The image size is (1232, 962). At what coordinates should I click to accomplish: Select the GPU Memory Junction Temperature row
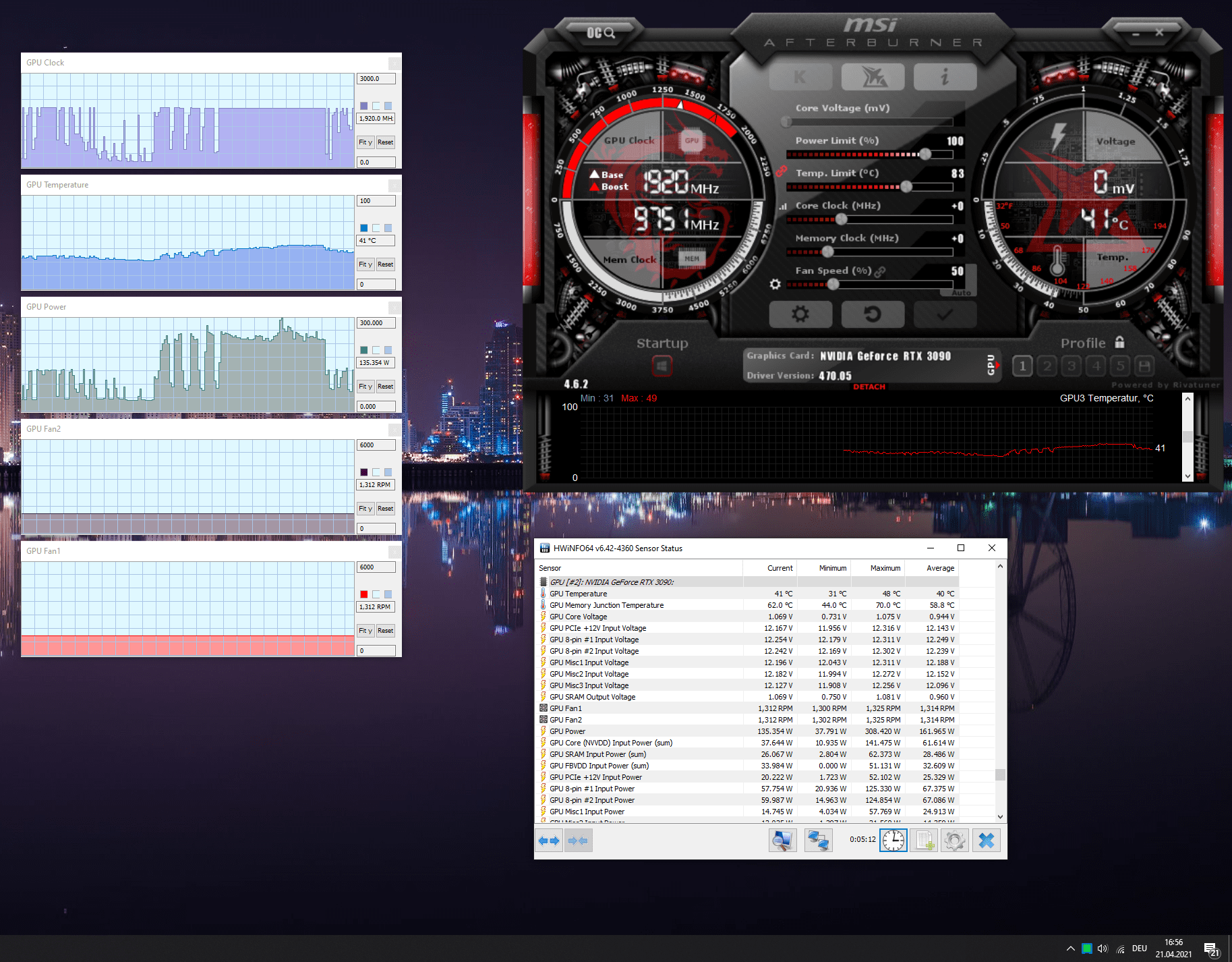click(749, 605)
